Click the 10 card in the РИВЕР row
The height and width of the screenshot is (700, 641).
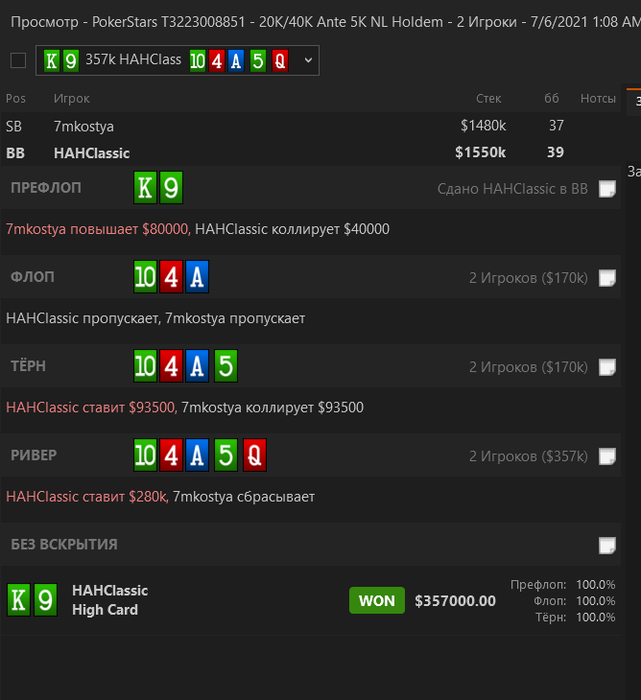(x=145, y=455)
